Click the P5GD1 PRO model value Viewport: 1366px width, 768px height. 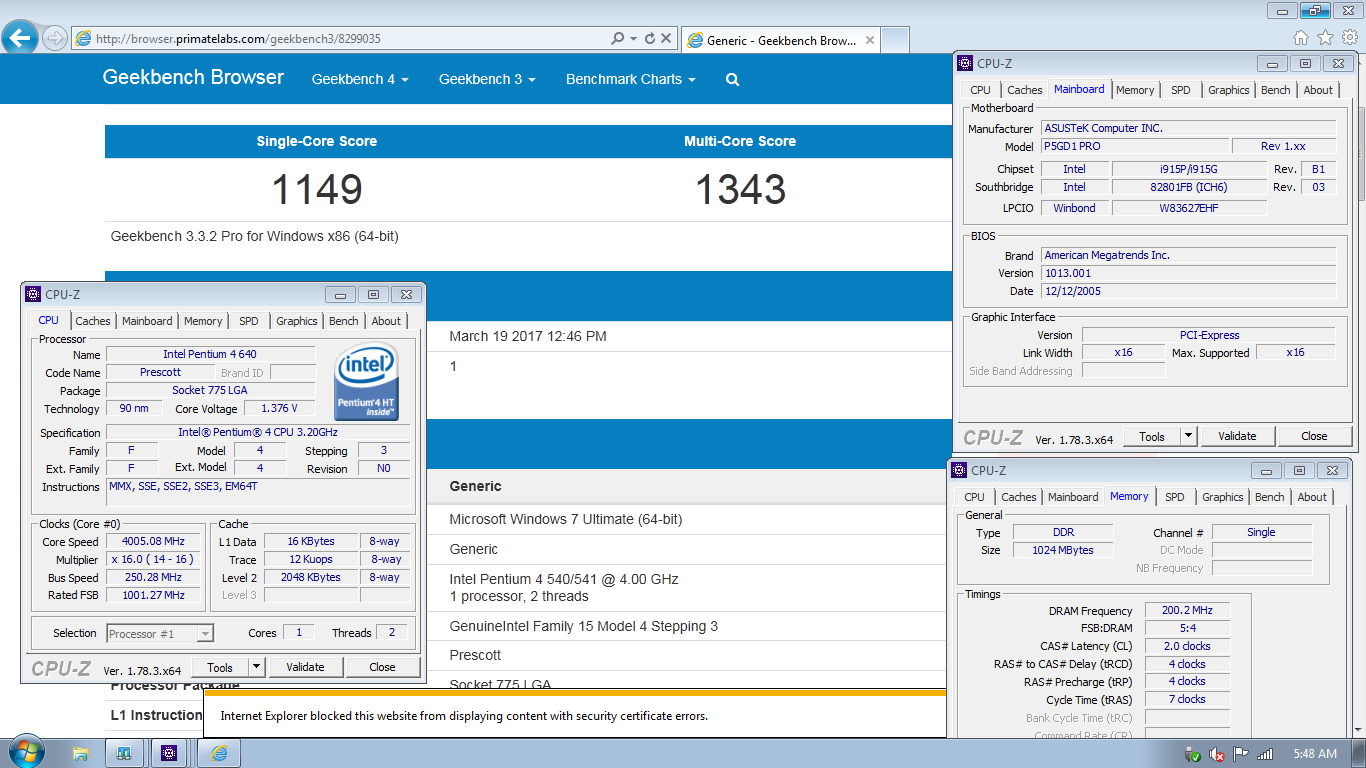(x=1134, y=146)
